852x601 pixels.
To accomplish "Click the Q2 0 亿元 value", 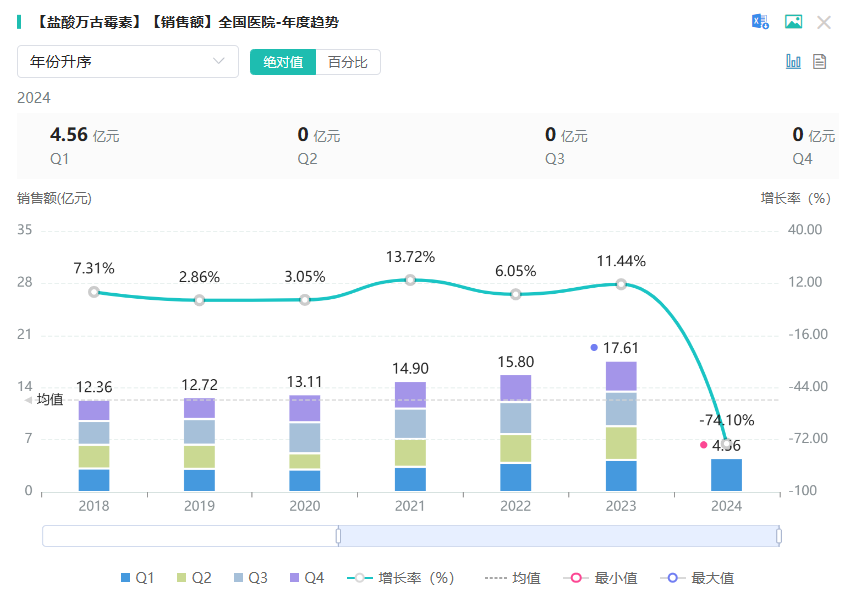I will click(x=319, y=134).
